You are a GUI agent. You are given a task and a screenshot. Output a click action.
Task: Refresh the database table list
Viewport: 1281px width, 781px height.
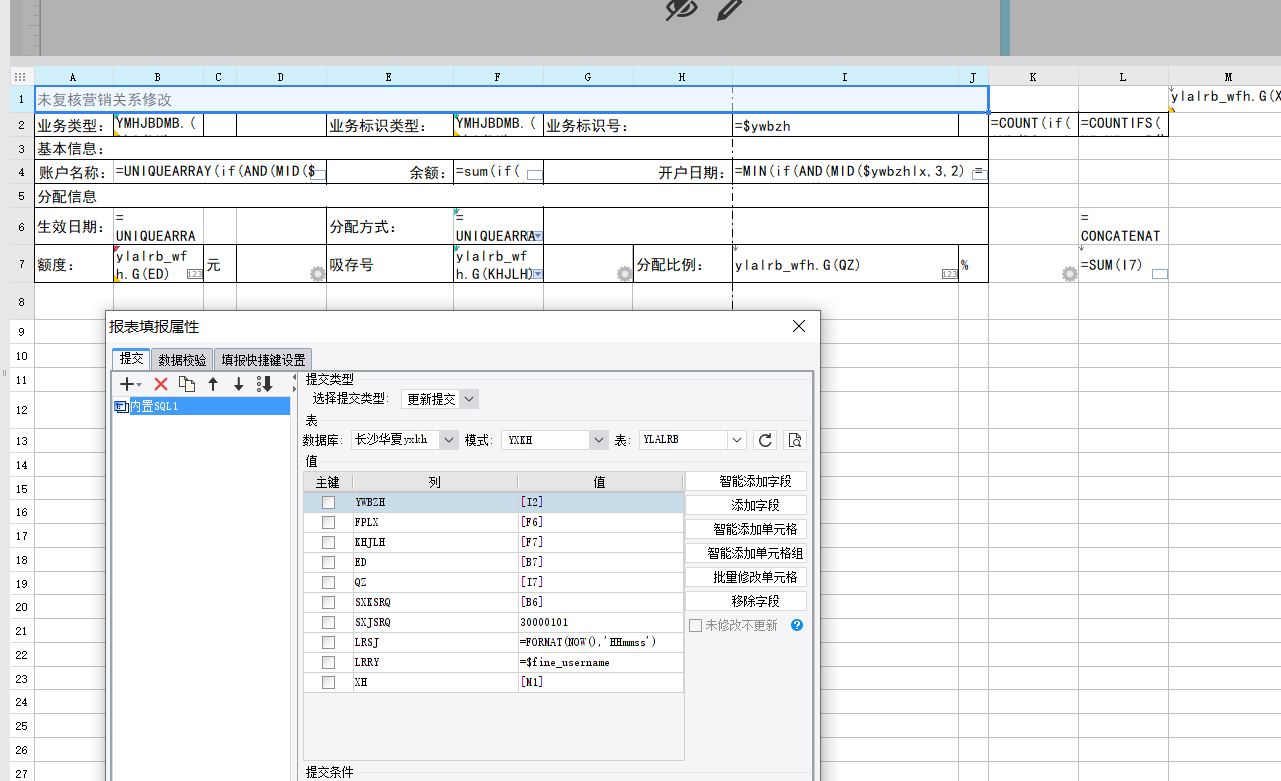(x=766, y=440)
